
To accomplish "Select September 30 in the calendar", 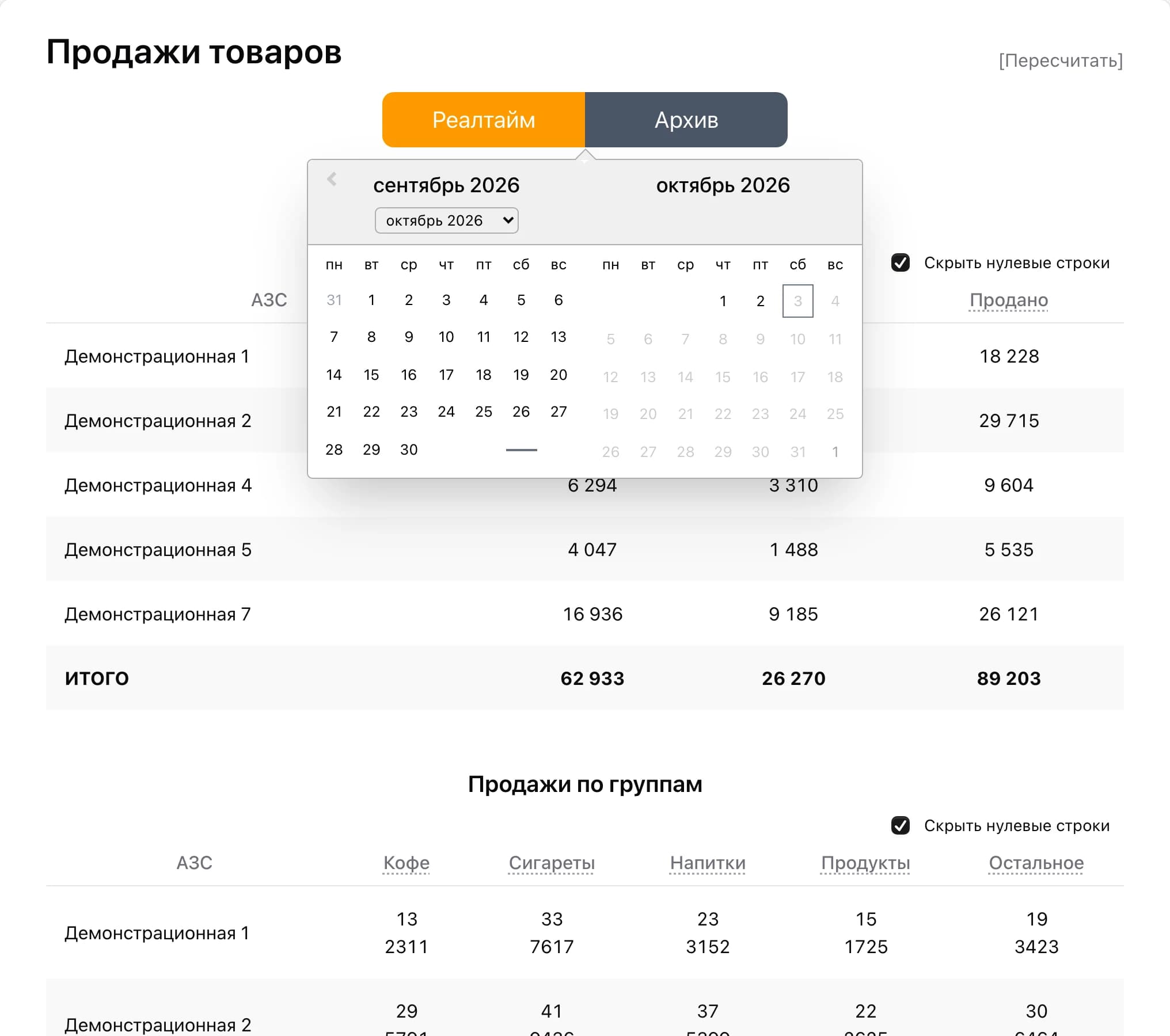I will tap(409, 450).
